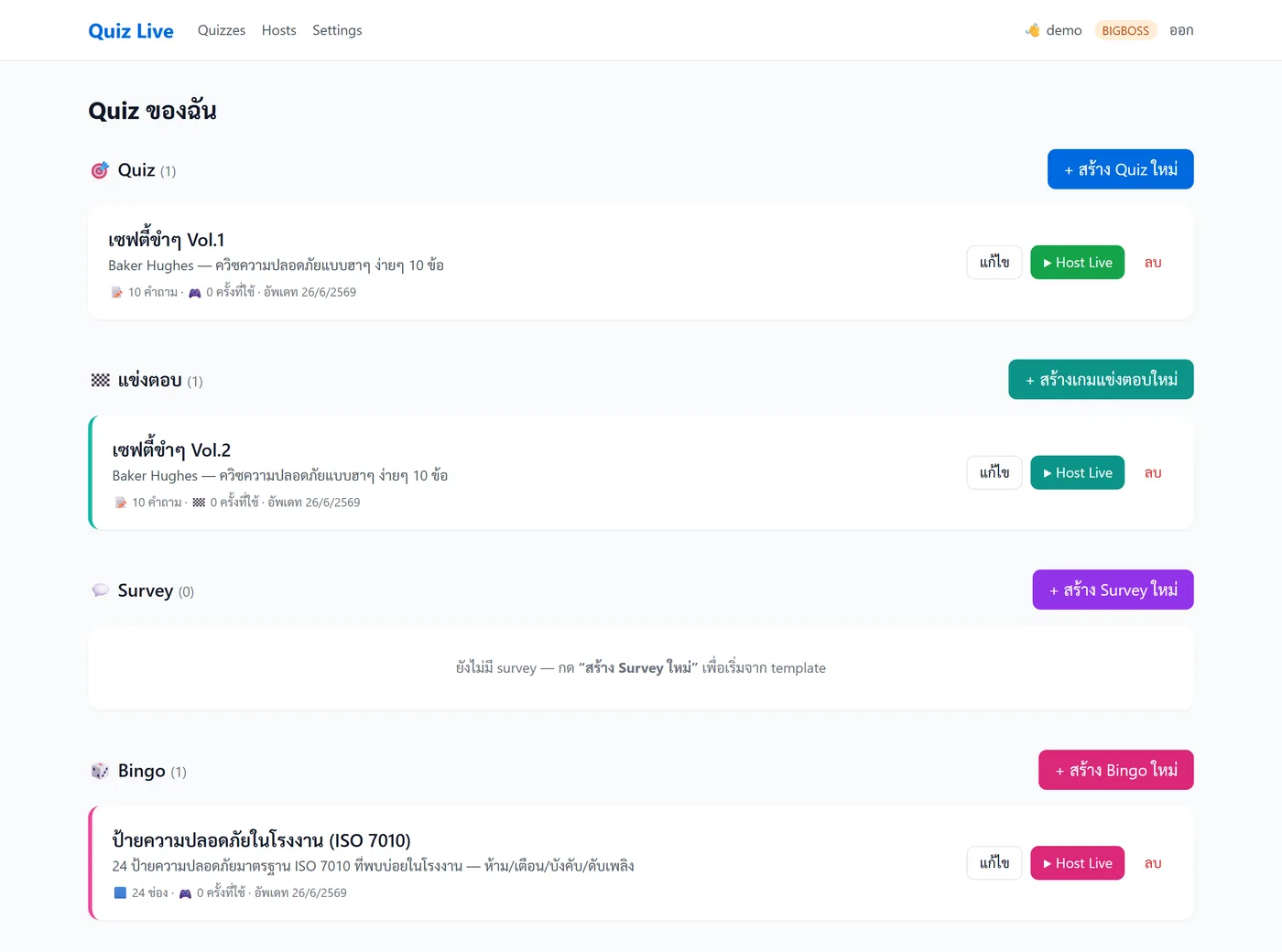Log out using the ออก link
The height and width of the screenshot is (952, 1282).
click(x=1181, y=30)
